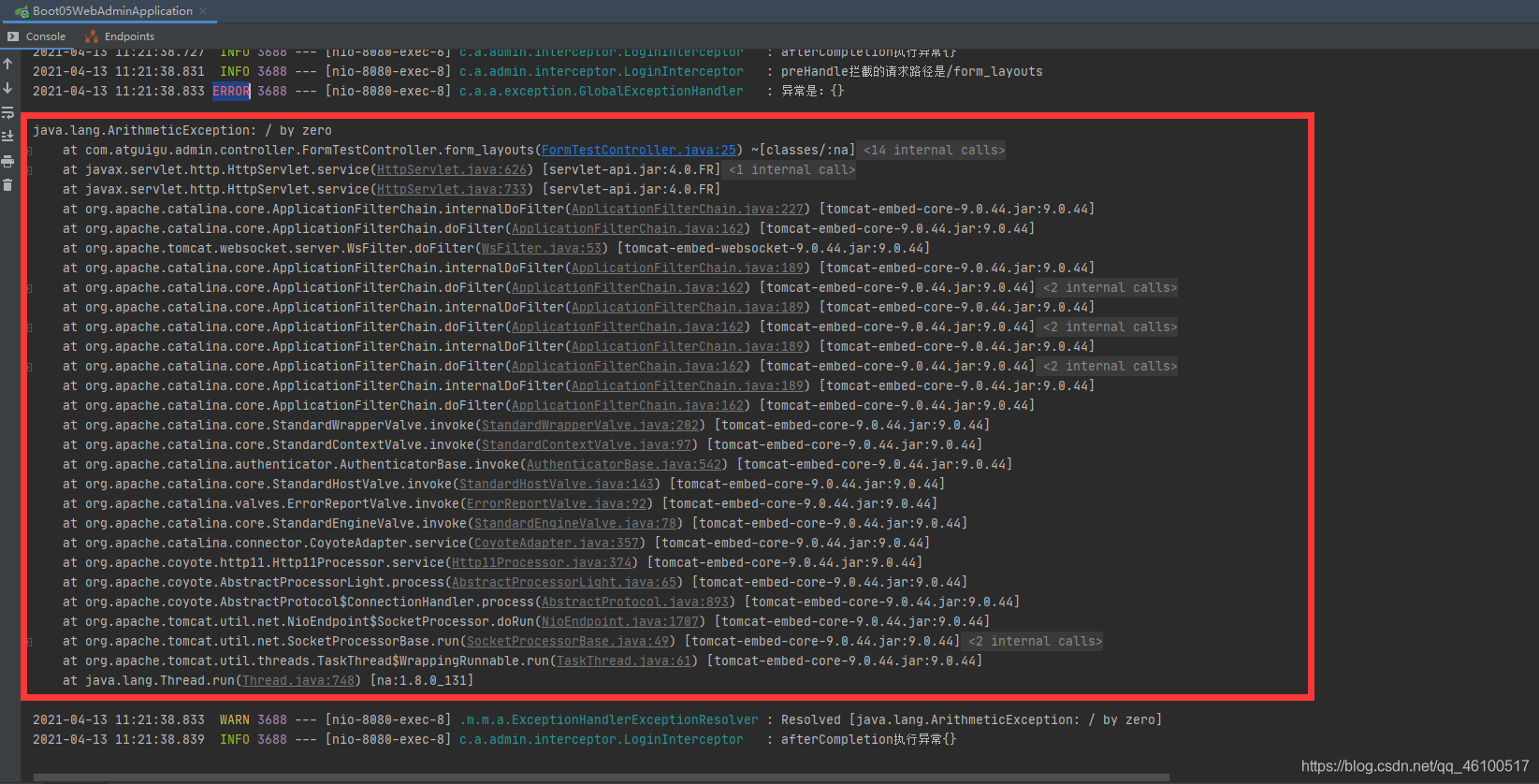Click the ExceptionHandlerExceptionResolver logger name
This screenshot has height=784, width=1539.
point(609,719)
